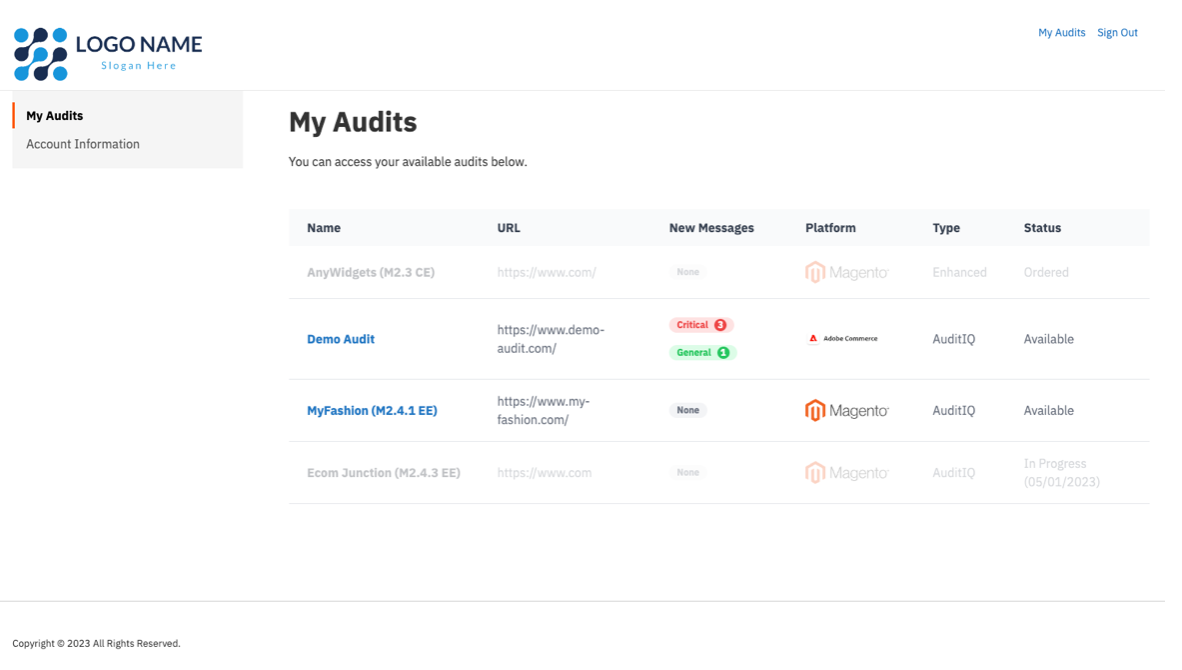Viewport: 1182px width, 670px height.
Task: Click AuditIQ type in Ecom Junction row
Action: coord(954,473)
